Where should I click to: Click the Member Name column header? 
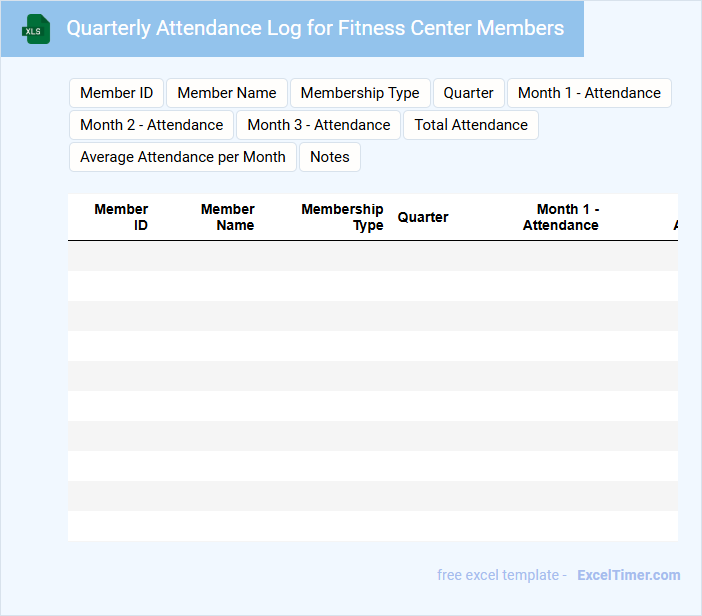(228, 217)
